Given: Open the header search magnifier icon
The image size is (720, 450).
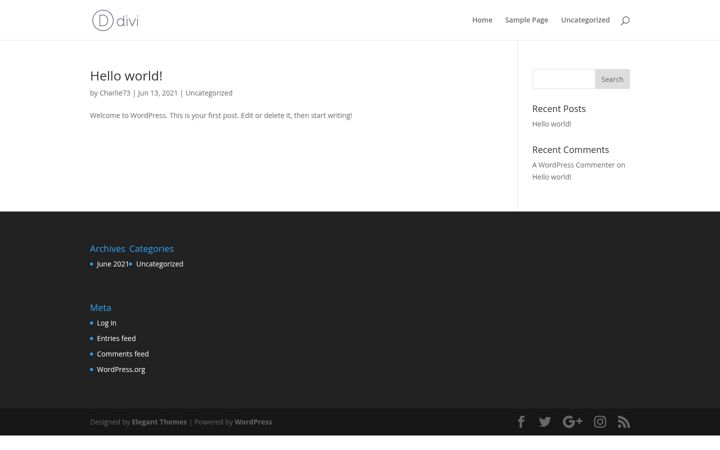Looking at the screenshot, I should tap(625, 20).
